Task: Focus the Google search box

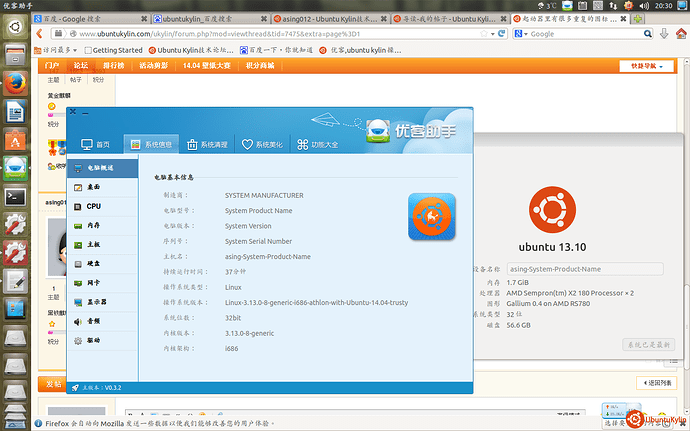Action: coord(585,34)
